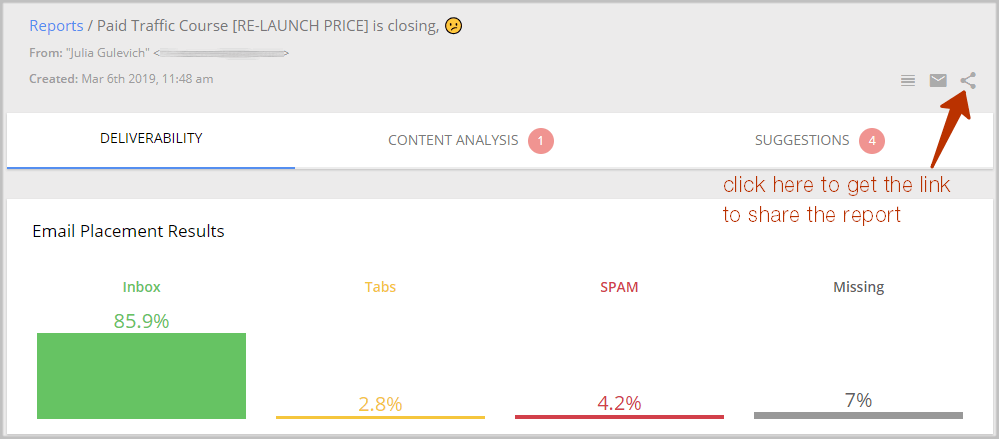Click the confused face emoji in title

tap(454, 26)
